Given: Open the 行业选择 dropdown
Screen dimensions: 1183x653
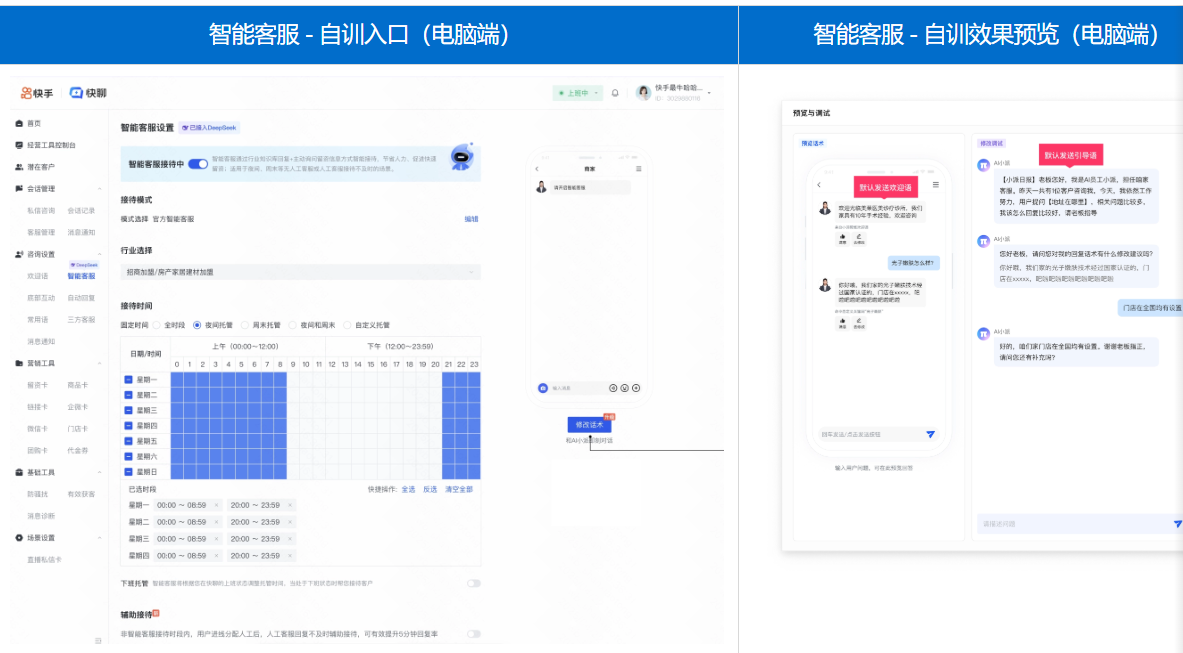Looking at the screenshot, I should (300, 273).
